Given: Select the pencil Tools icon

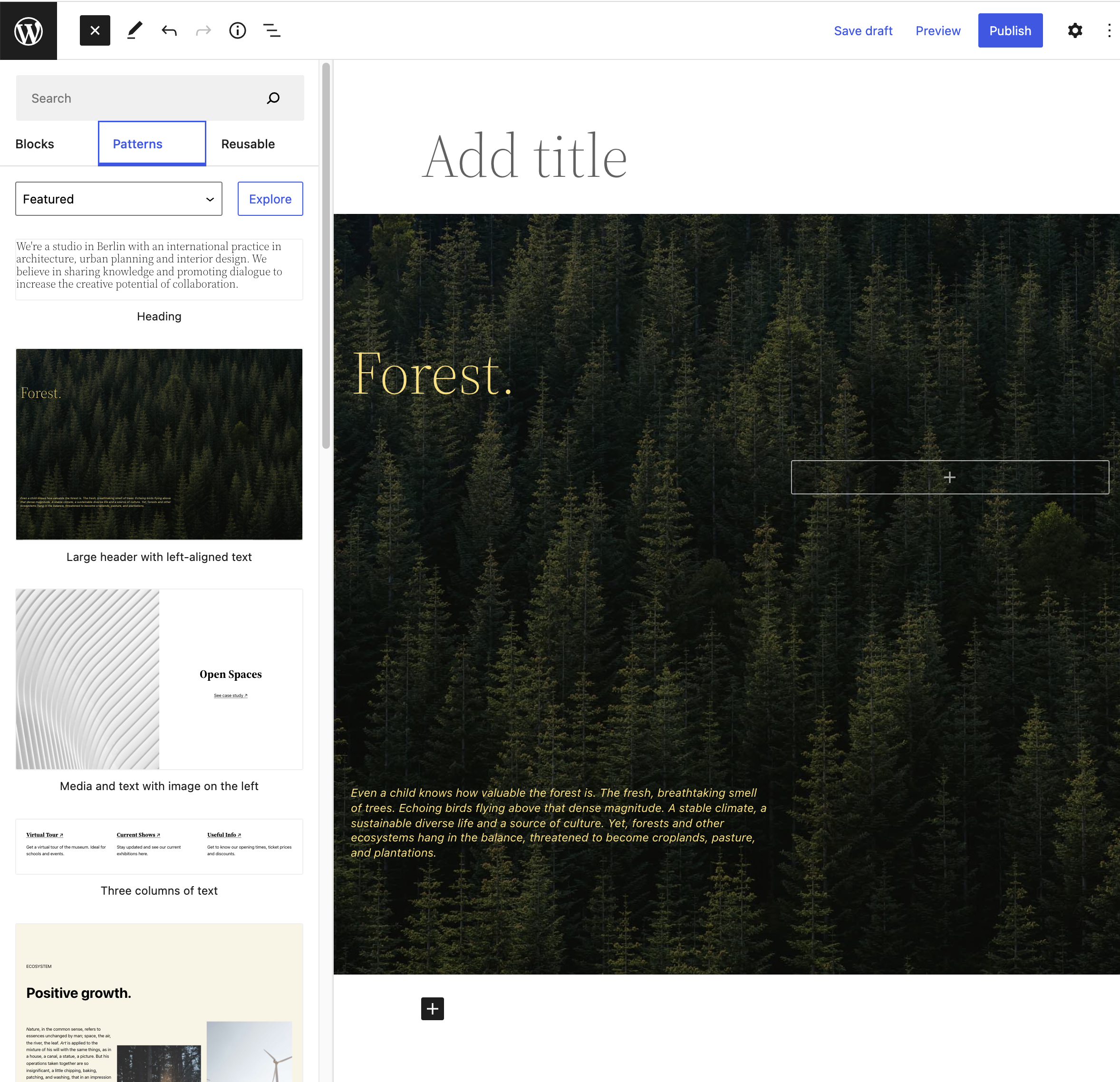Looking at the screenshot, I should click(135, 30).
